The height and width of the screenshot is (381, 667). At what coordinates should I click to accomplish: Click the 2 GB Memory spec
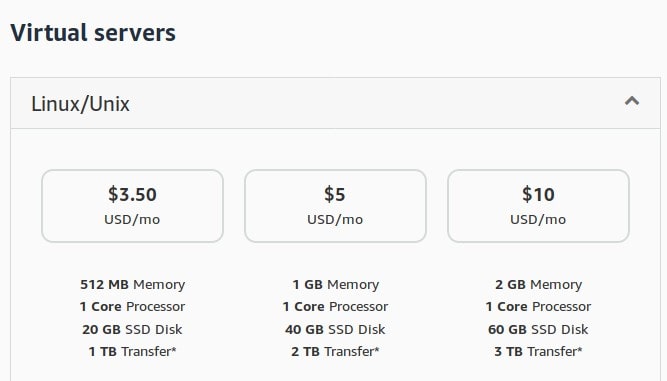click(x=538, y=284)
